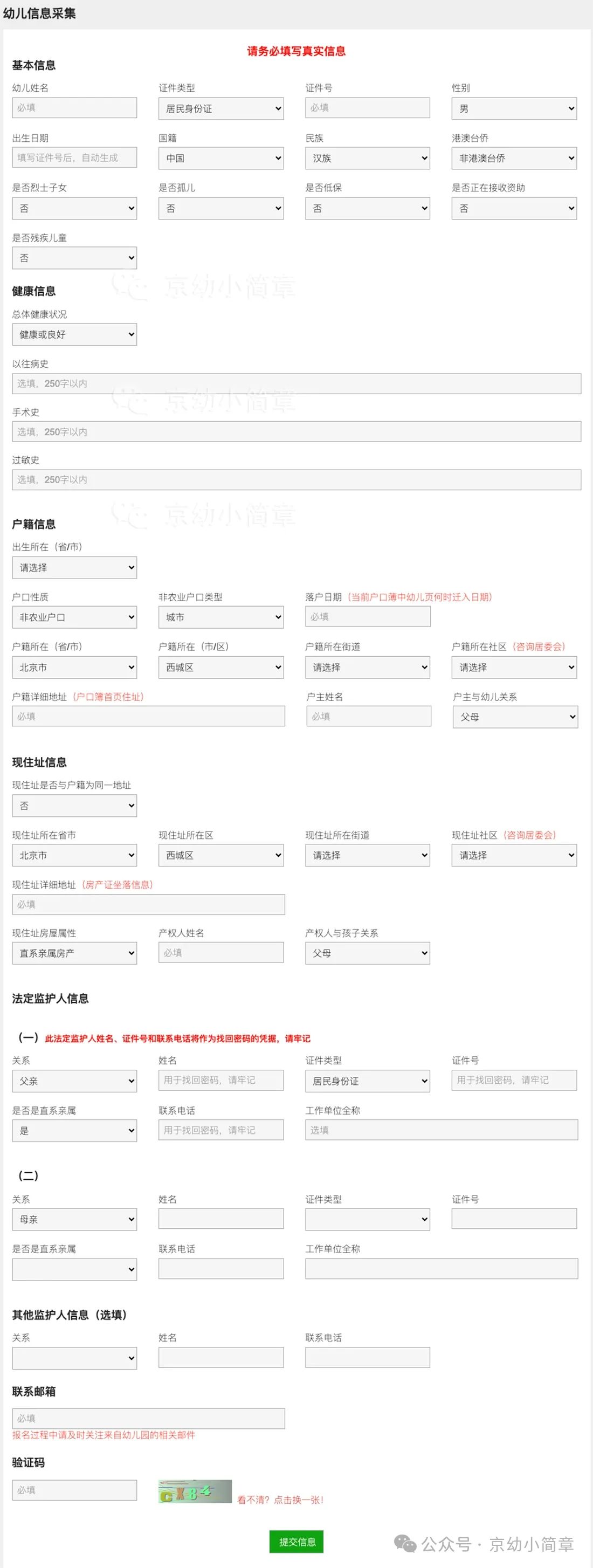The height and width of the screenshot is (1568, 593).
Task: Expand the 民族 ethnicity dropdown
Action: pyautogui.click(x=367, y=159)
